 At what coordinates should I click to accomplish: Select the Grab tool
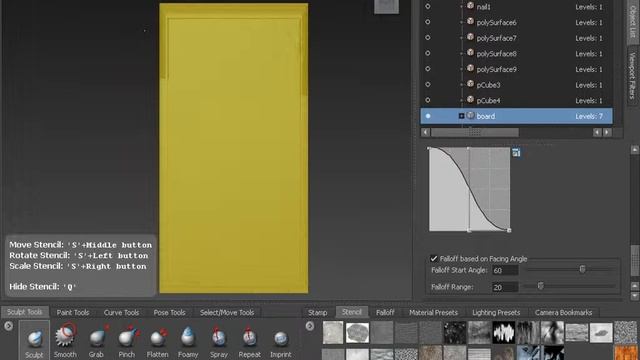pyautogui.click(x=96, y=341)
